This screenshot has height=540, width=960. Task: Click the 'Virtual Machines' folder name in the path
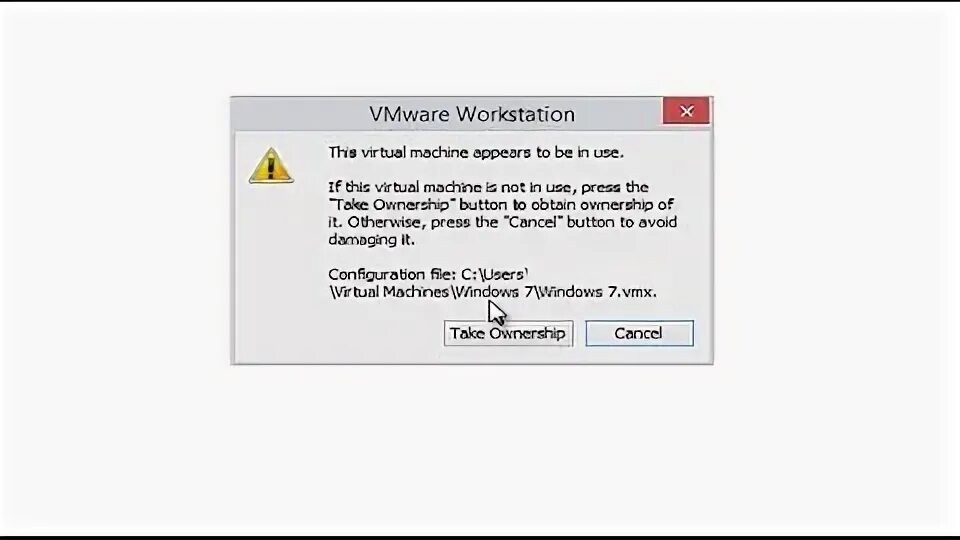[x=389, y=292]
